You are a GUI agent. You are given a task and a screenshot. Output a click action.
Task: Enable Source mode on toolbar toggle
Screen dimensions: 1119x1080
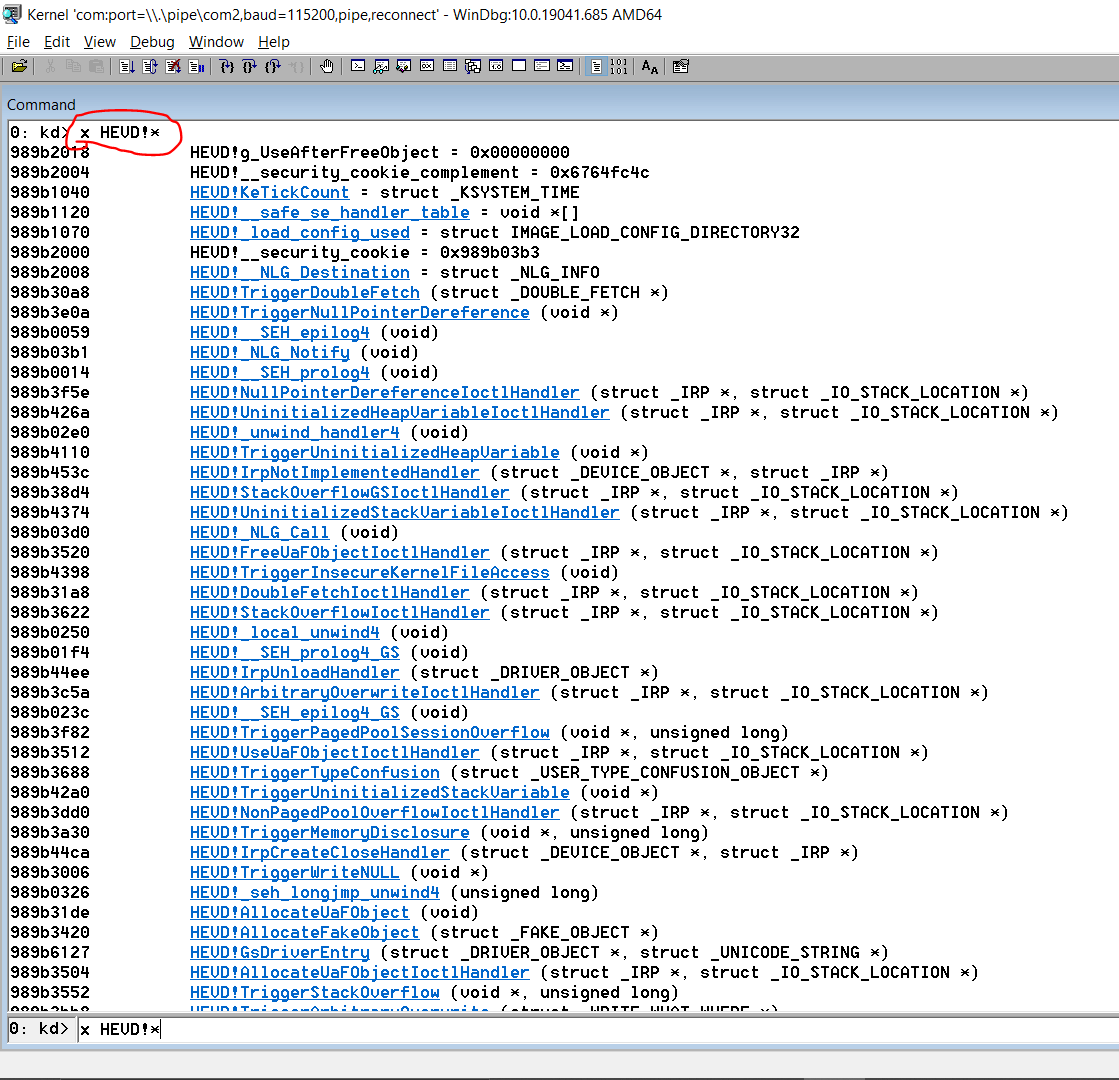596,67
